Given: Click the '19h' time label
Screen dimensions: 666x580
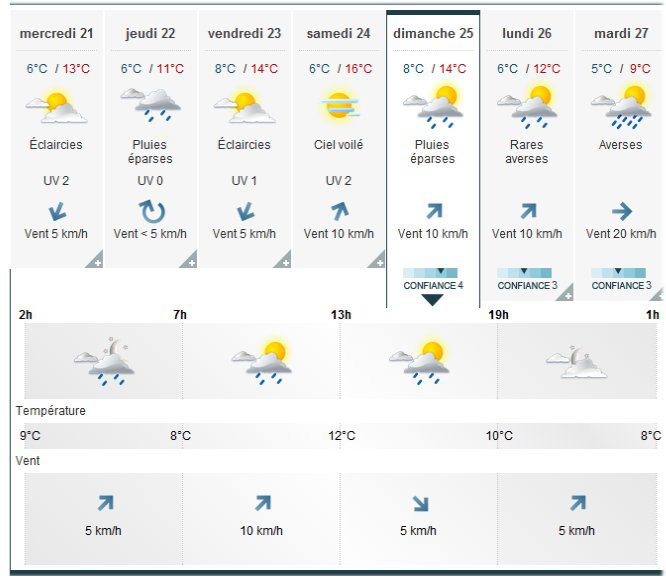Looking at the screenshot, I should 499,315.
